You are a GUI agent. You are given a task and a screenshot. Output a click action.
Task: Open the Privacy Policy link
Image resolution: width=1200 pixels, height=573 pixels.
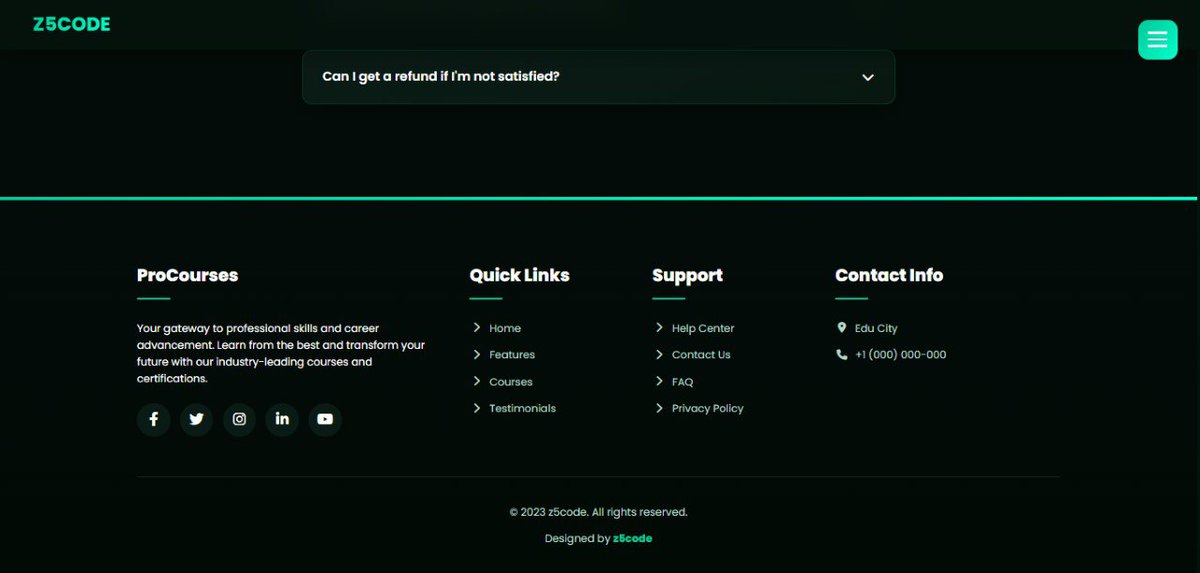708,408
